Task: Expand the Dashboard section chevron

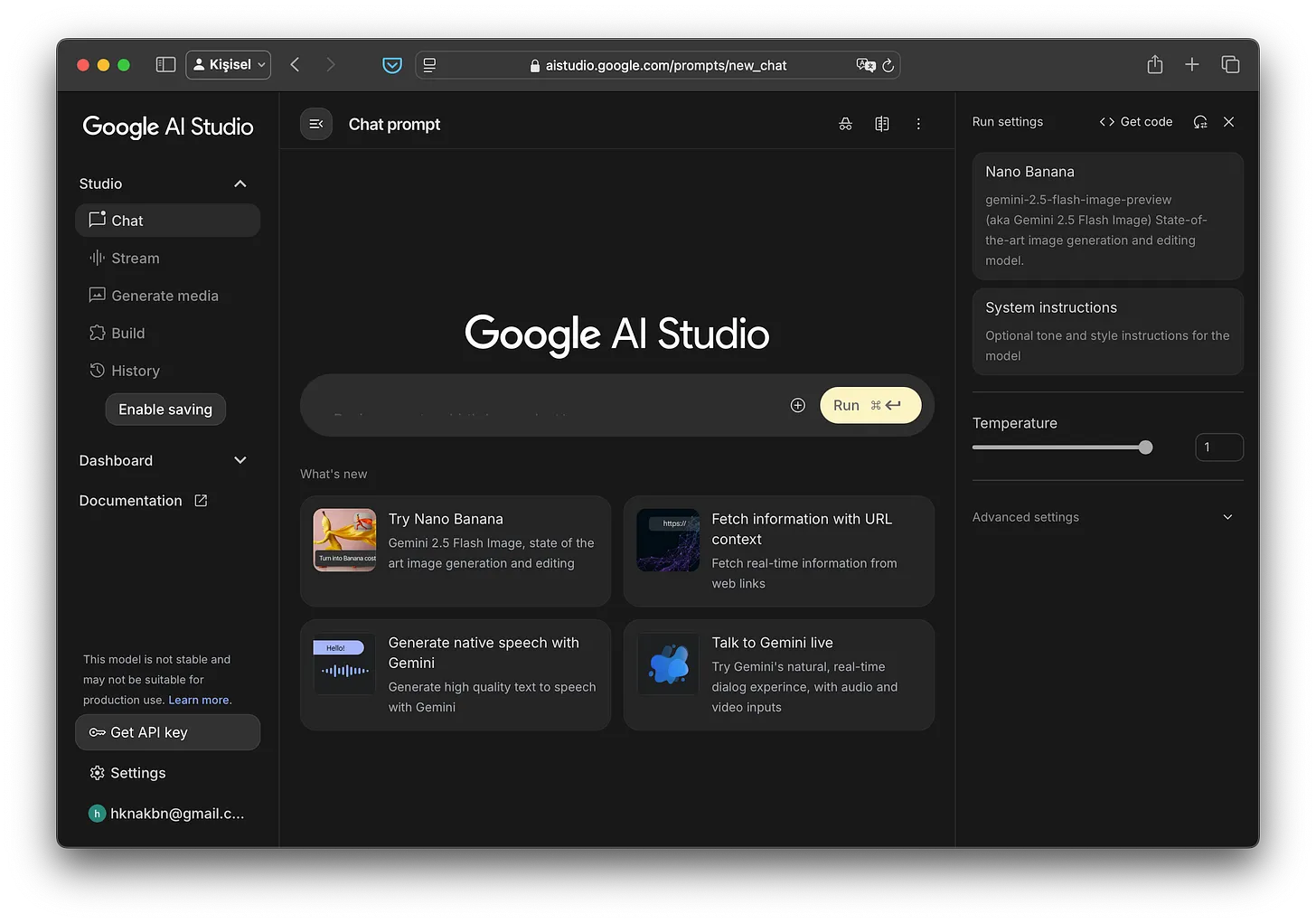Action: coord(240,460)
